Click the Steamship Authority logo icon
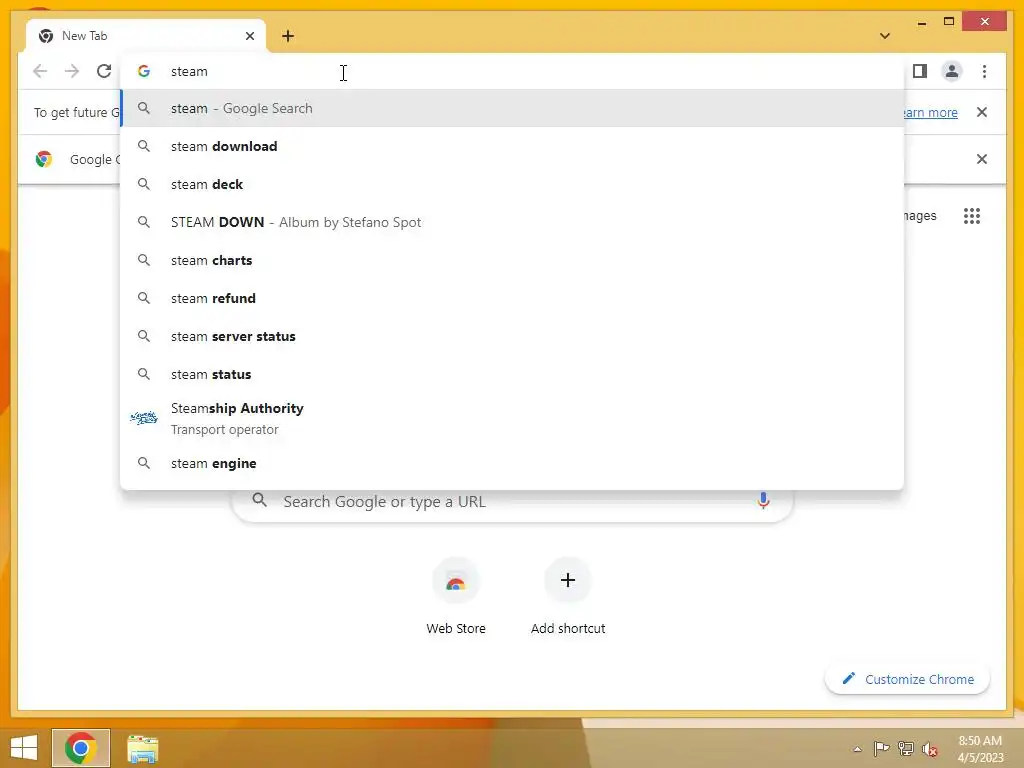The width and height of the screenshot is (1024, 768). pyautogui.click(x=144, y=418)
